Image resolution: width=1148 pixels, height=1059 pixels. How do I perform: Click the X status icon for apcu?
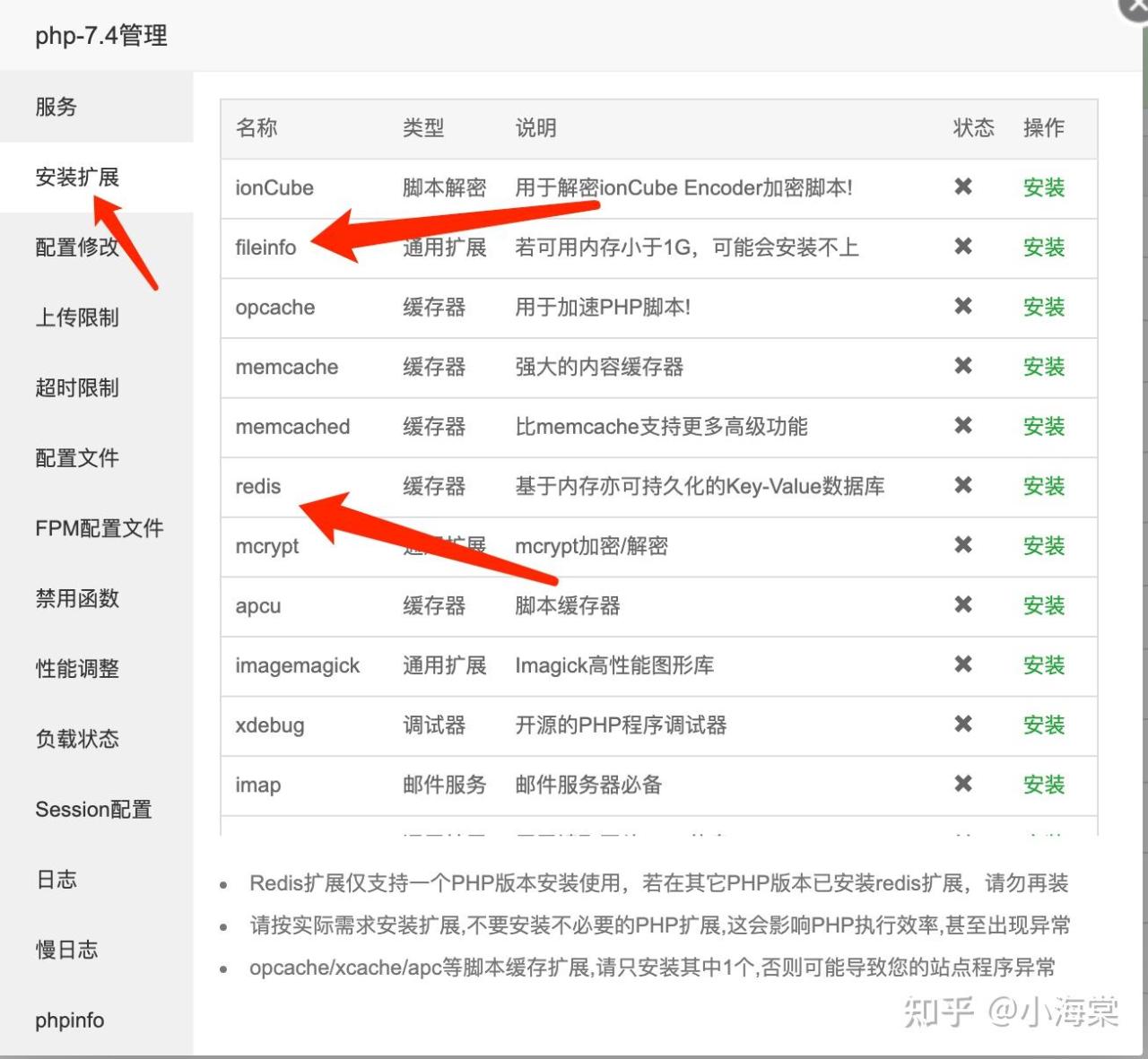click(x=963, y=604)
